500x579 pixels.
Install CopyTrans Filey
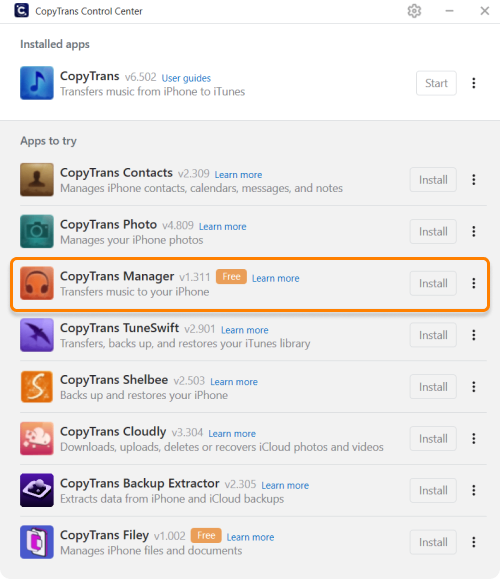433,542
